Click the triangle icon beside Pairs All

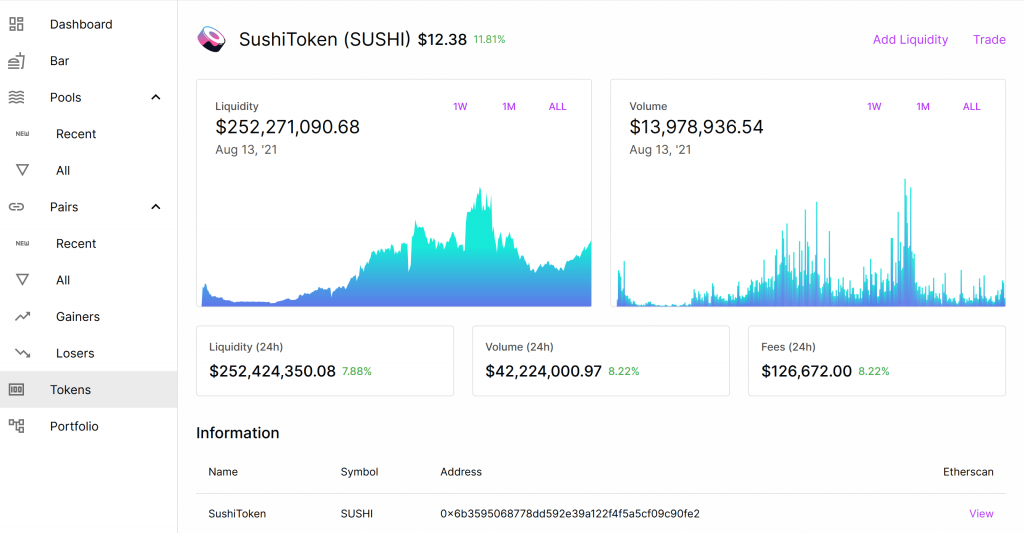[22, 280]
